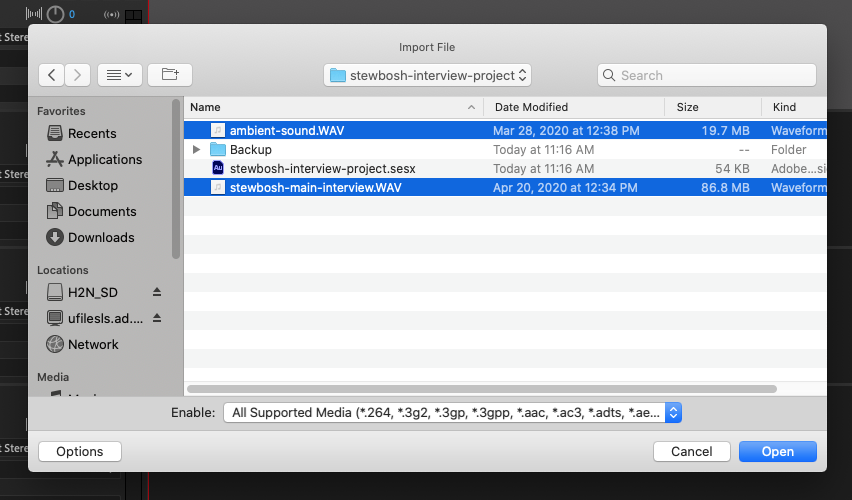Click the 86.8 MB size value
The height and width of the screenshot is (500, 852).
click(725, 188)
